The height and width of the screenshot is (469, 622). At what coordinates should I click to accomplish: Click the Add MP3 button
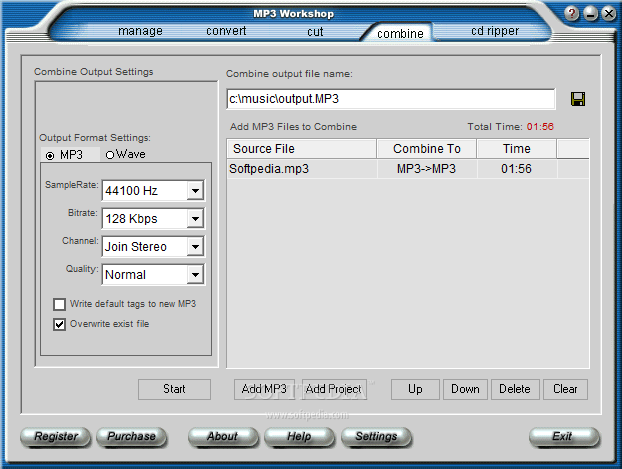click(x=264, y=389)
